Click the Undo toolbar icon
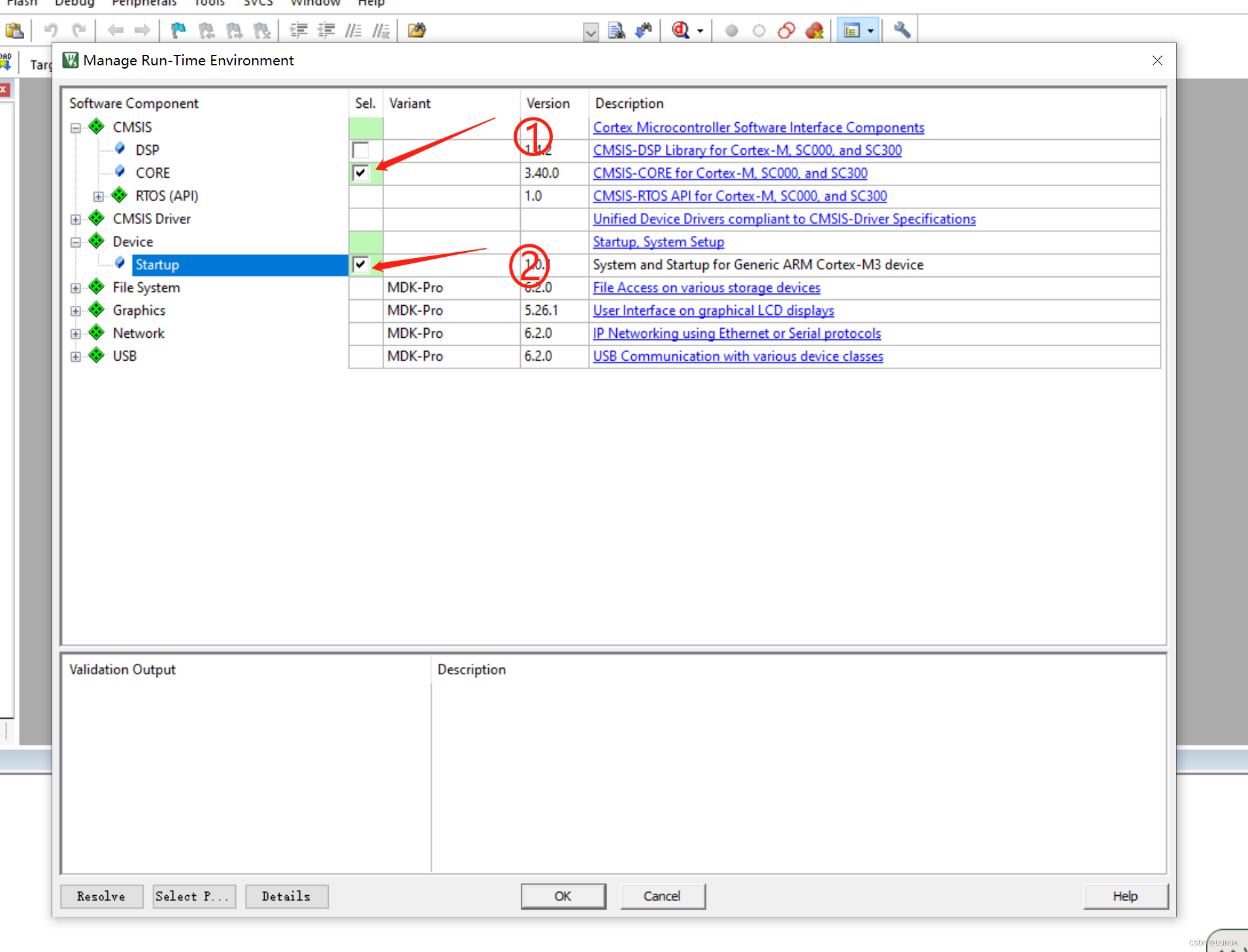Screen dimensions: 1248x952 51,31
